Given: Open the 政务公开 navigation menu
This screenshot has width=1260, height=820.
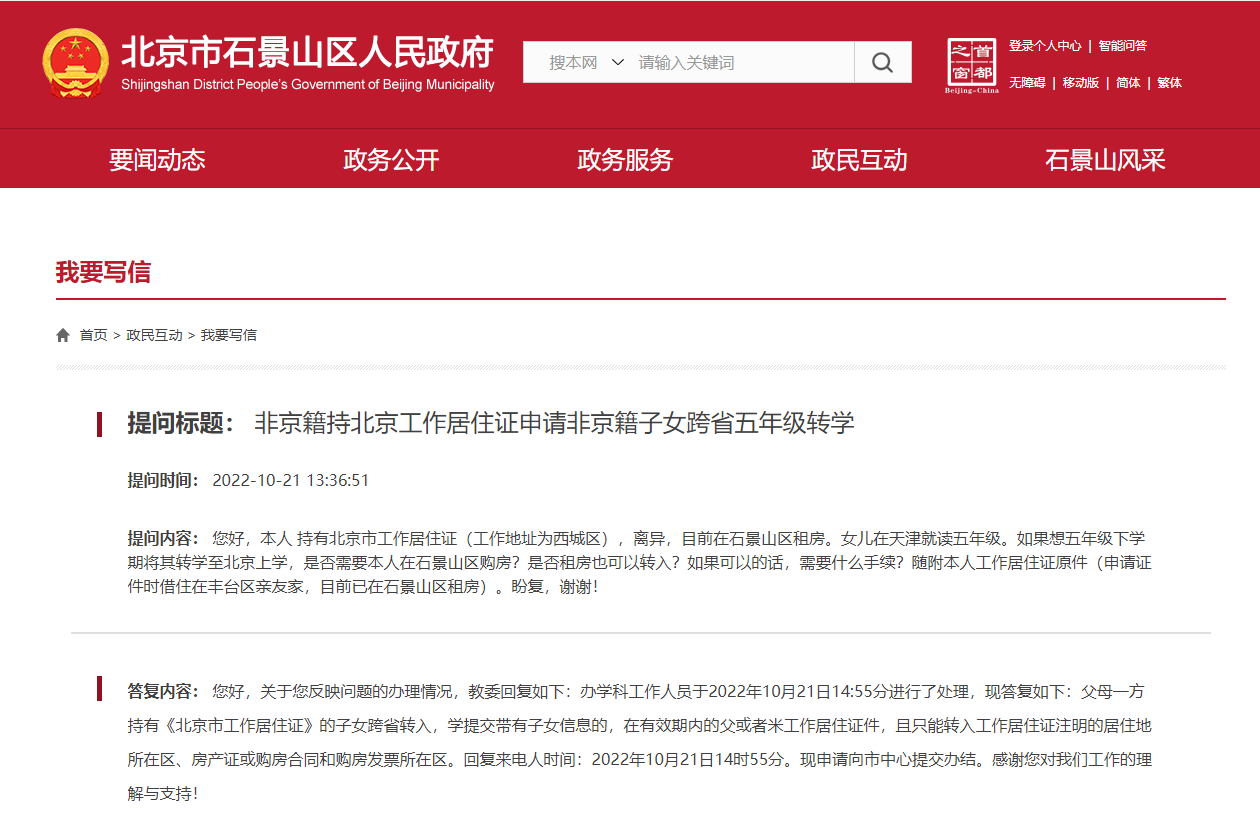Looking at the screenshot, I should pos(391,160).
